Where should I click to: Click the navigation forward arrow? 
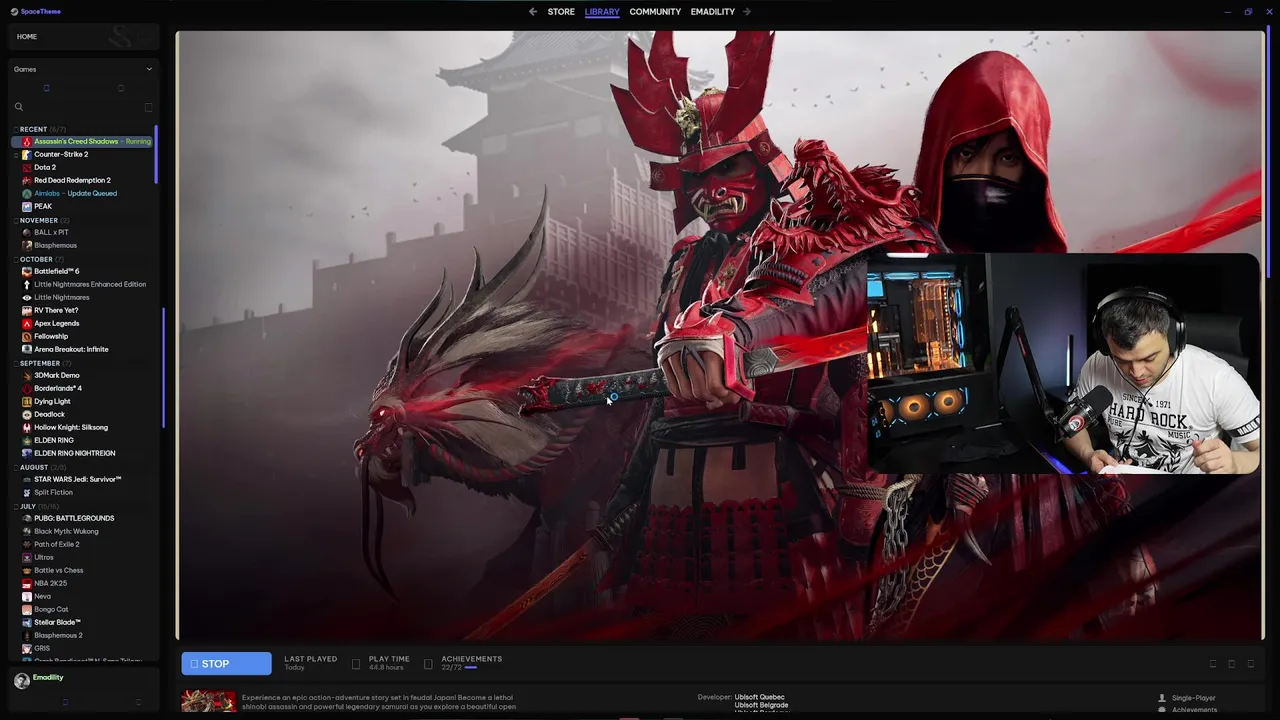pos(747,12)
